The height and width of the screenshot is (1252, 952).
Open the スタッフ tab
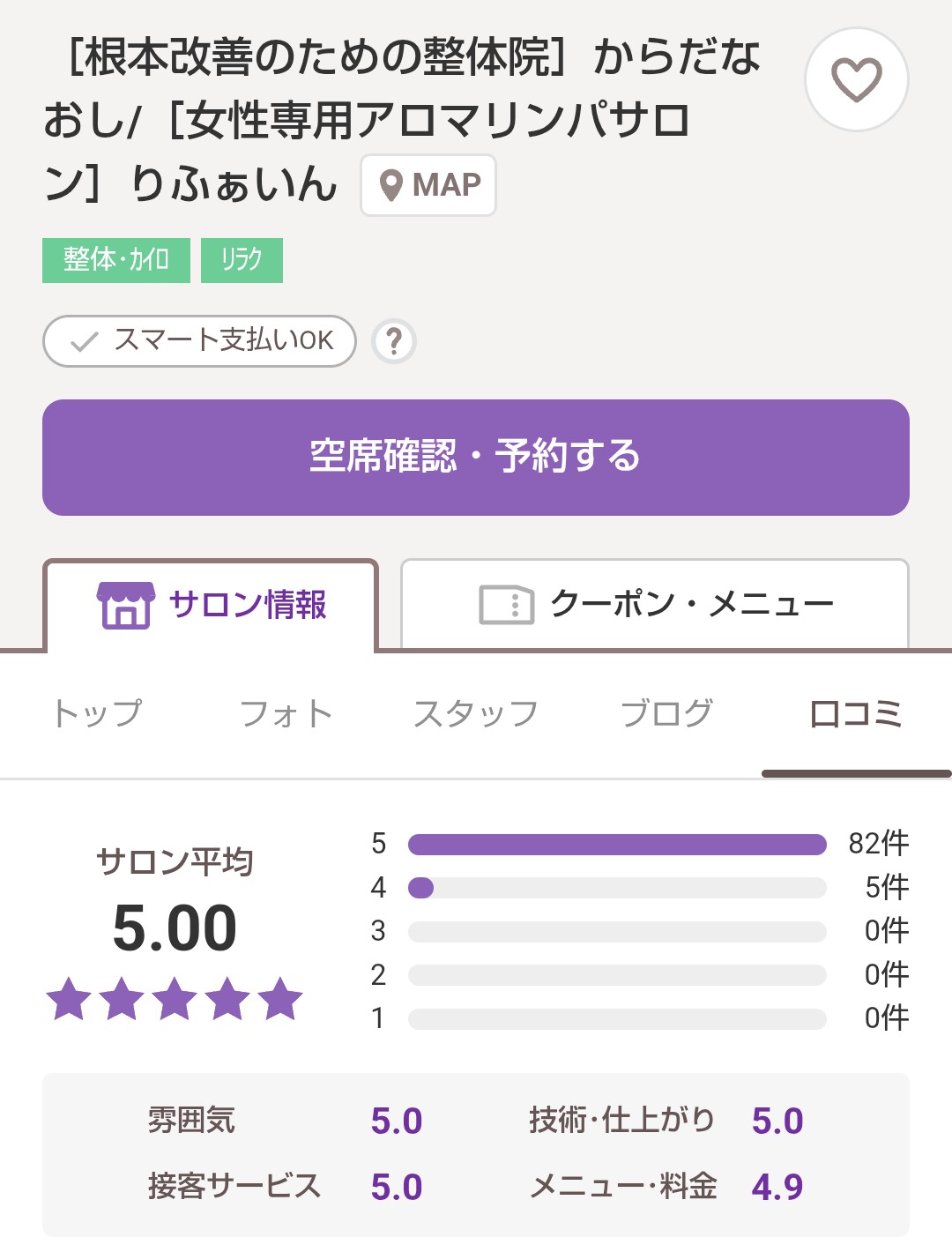point(476,713)
